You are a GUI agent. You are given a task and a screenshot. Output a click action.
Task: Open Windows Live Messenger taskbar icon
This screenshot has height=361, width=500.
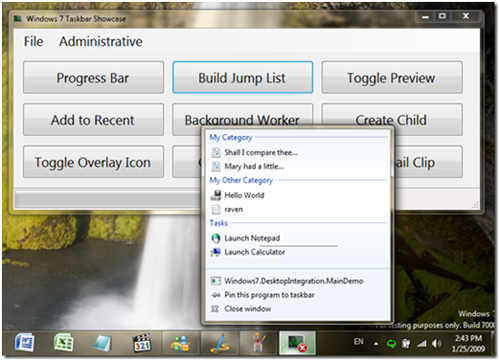(x=181, y=343)
